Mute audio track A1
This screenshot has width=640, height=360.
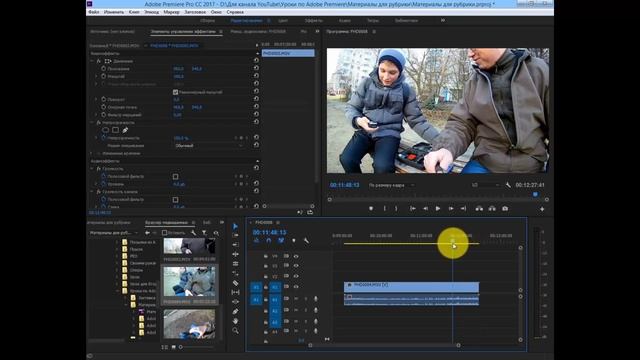[x=296, y=299]
